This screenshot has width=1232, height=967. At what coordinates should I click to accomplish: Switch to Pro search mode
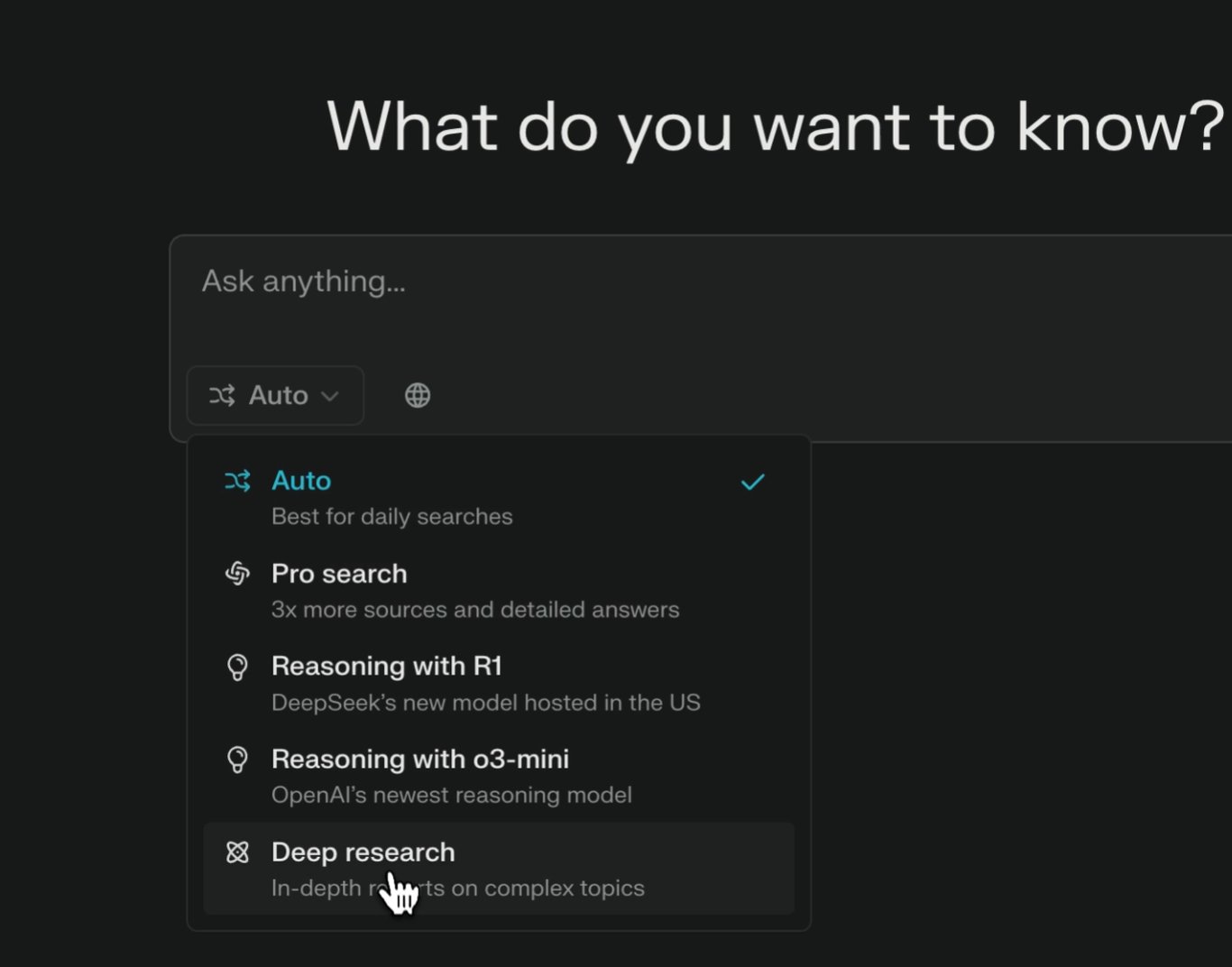coord(340,574)
